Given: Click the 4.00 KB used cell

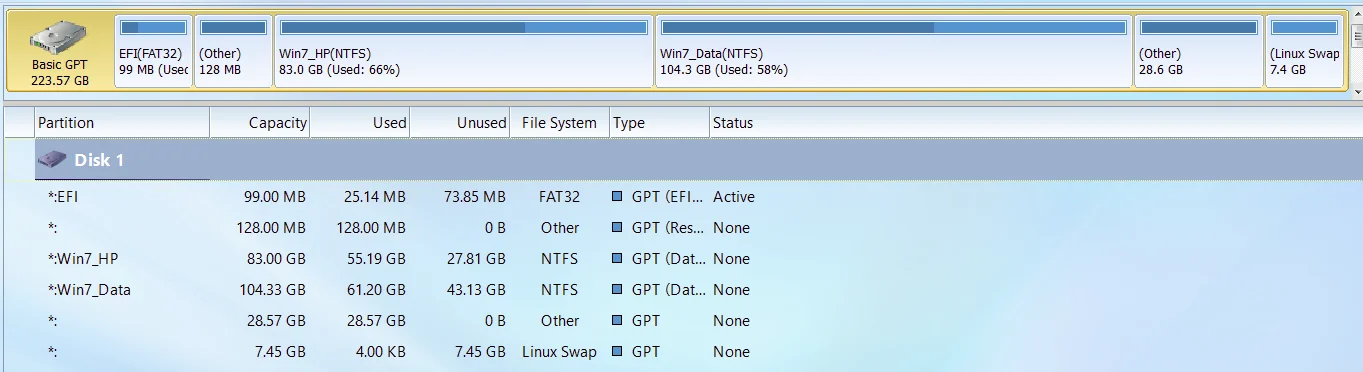Looking at the screenshot, I should (380, 352).
